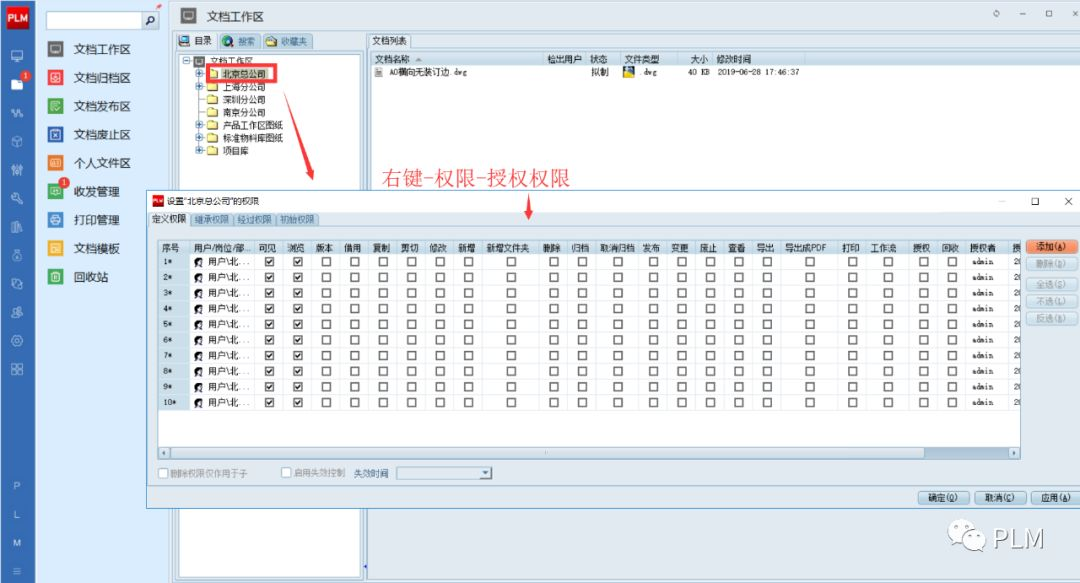
Task: Expand the 上海分公司 tree node
Action: pos(200,87)
